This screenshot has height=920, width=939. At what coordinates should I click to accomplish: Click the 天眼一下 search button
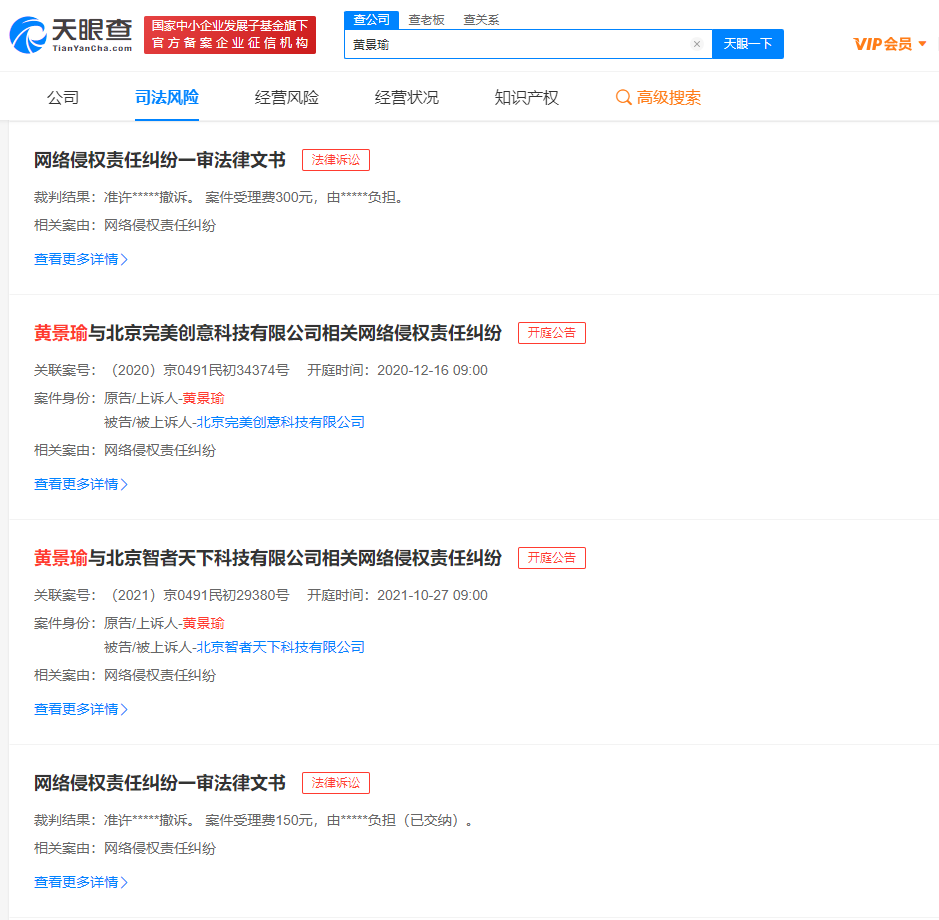[747, 44]
